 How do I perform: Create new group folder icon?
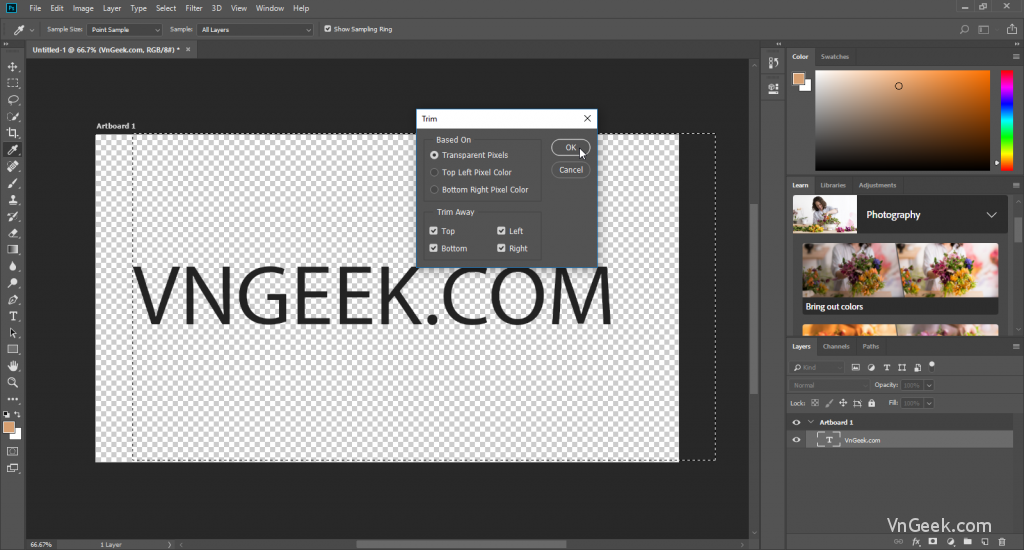tap(968, 542)
